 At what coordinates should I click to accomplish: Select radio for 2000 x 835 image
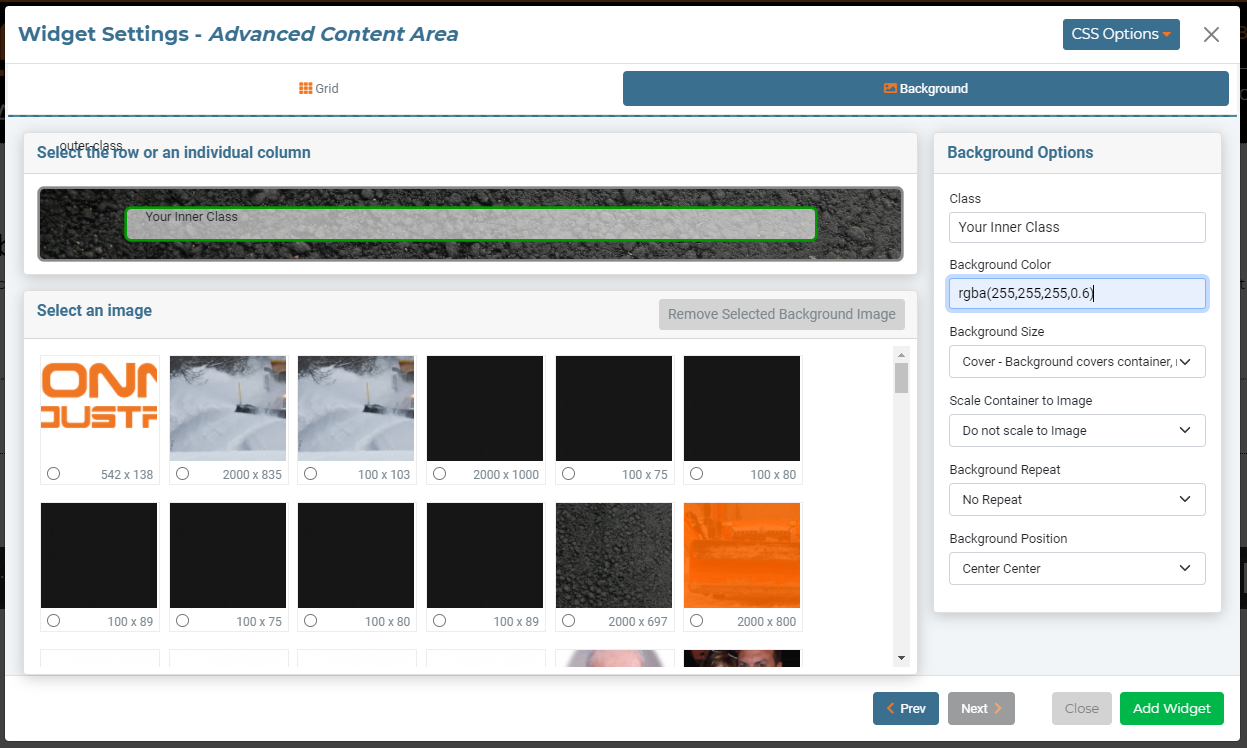(182, 474)
